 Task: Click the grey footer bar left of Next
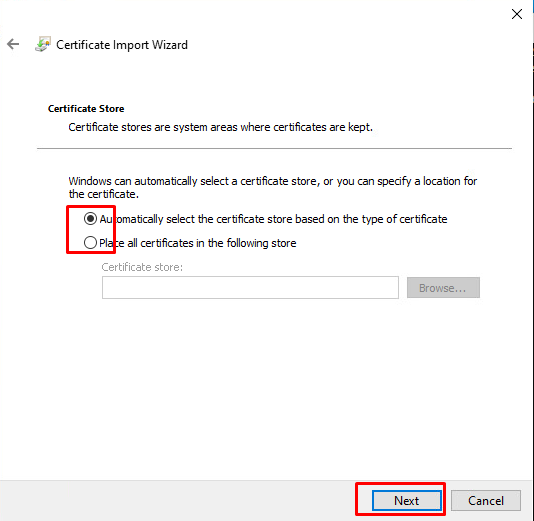coord(177,501)
